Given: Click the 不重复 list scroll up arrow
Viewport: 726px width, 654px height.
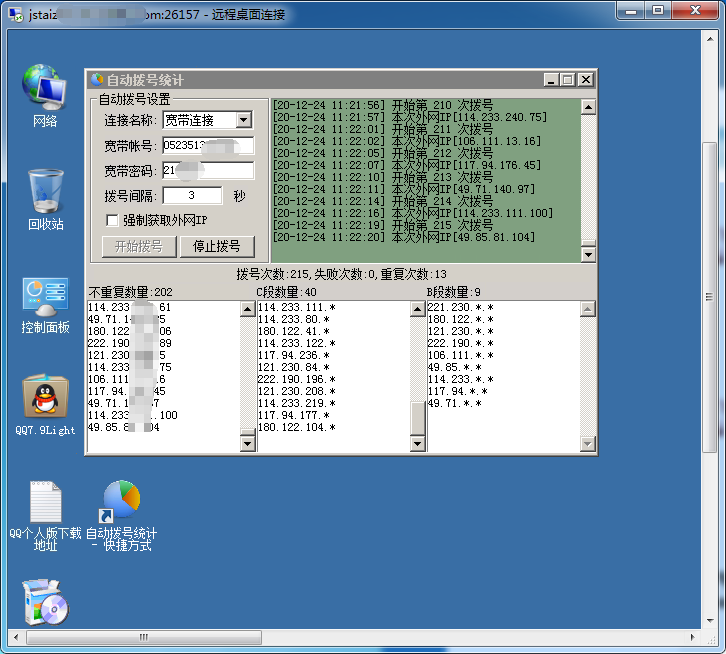Looking at the screenshot, I should [x=248, y=309].
